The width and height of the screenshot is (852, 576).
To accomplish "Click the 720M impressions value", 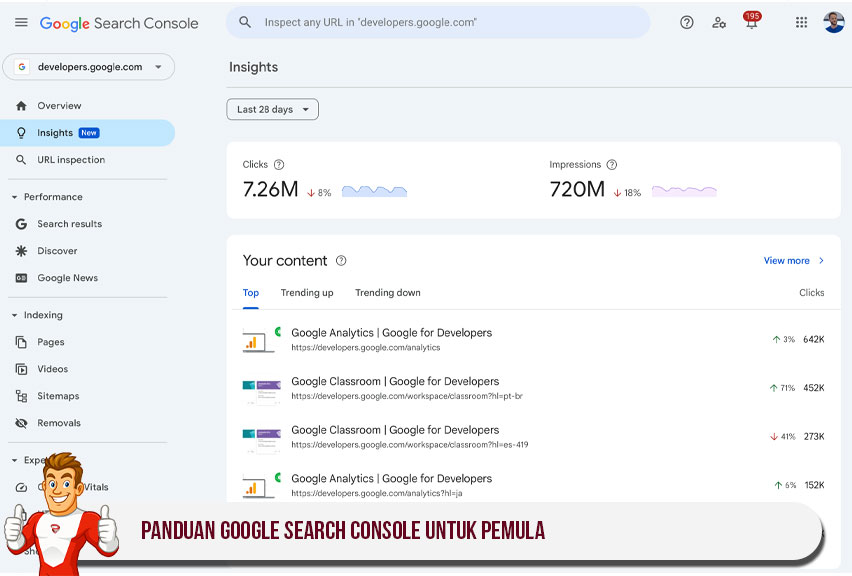I will (577, 190).
